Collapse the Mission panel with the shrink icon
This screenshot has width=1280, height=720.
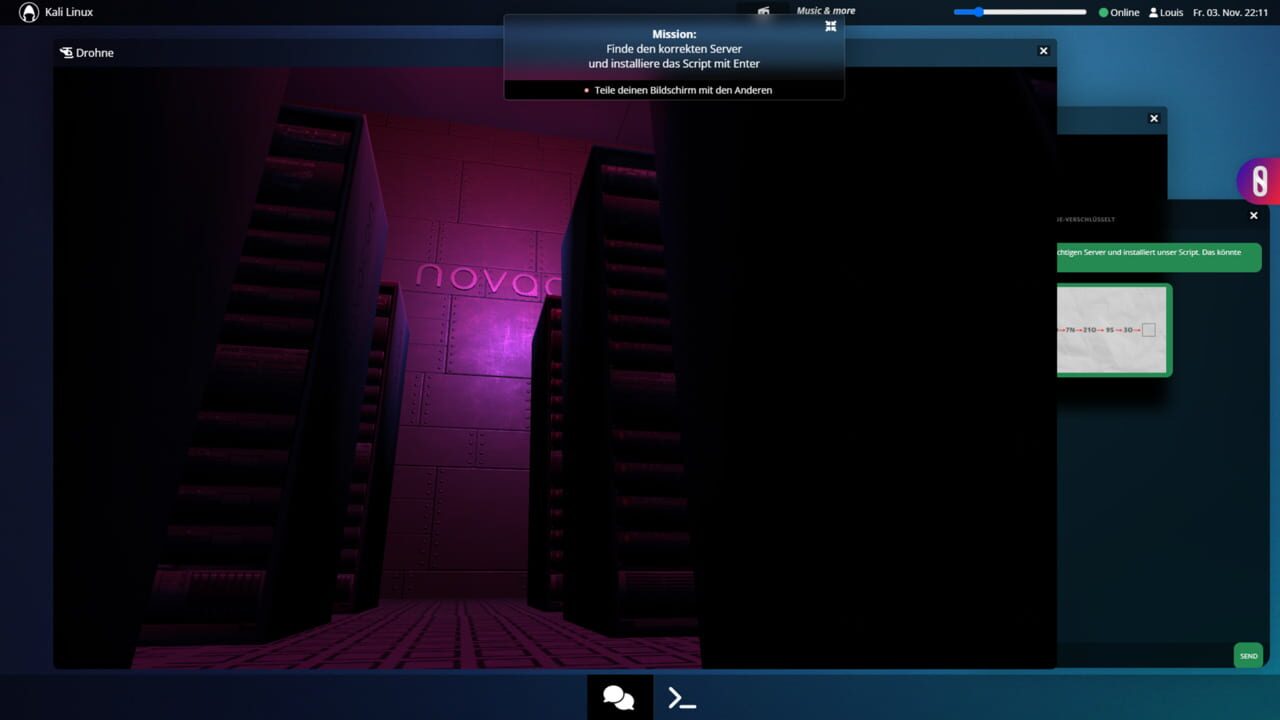coord(830,26)
